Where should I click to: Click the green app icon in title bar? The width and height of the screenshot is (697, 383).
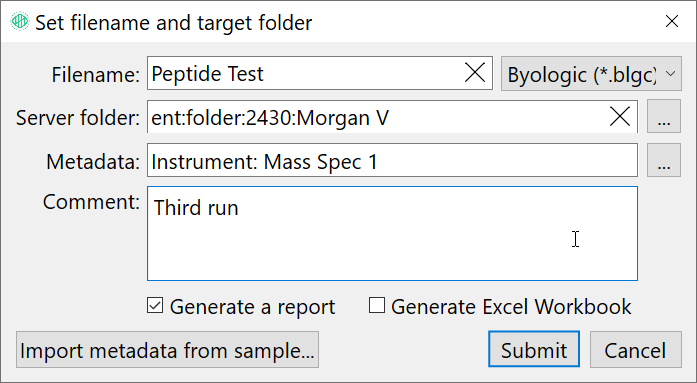pyautogui.click(x=20, y=22)
